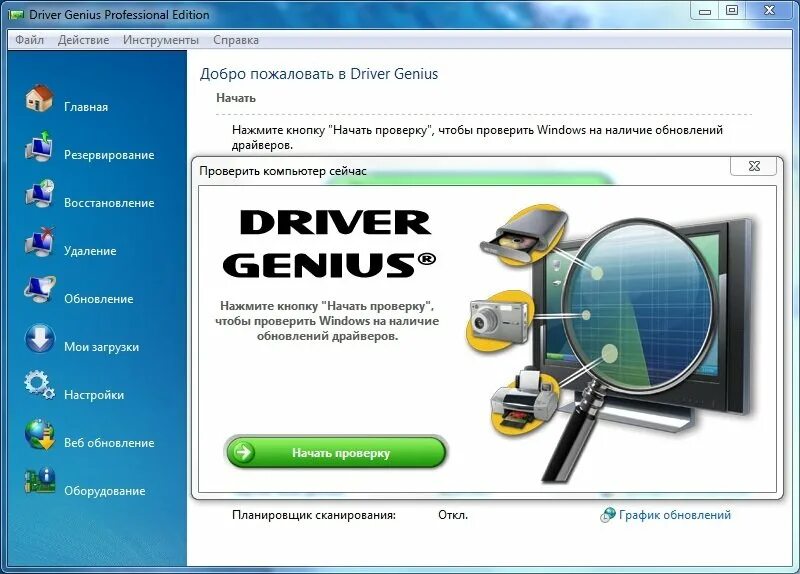
Task: Select Веб обновление sidebar label
Action: coord(109,443)
